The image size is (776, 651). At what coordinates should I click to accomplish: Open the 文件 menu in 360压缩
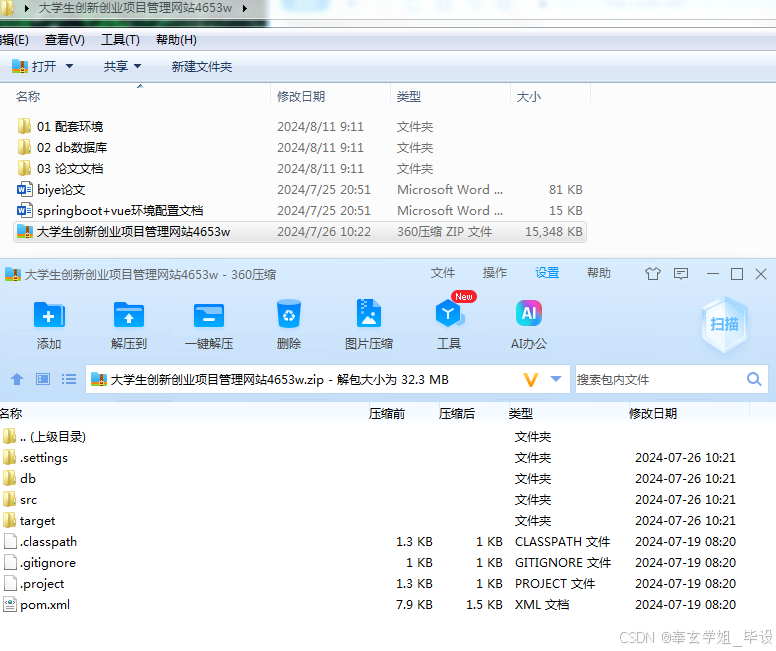click(442, 273)
